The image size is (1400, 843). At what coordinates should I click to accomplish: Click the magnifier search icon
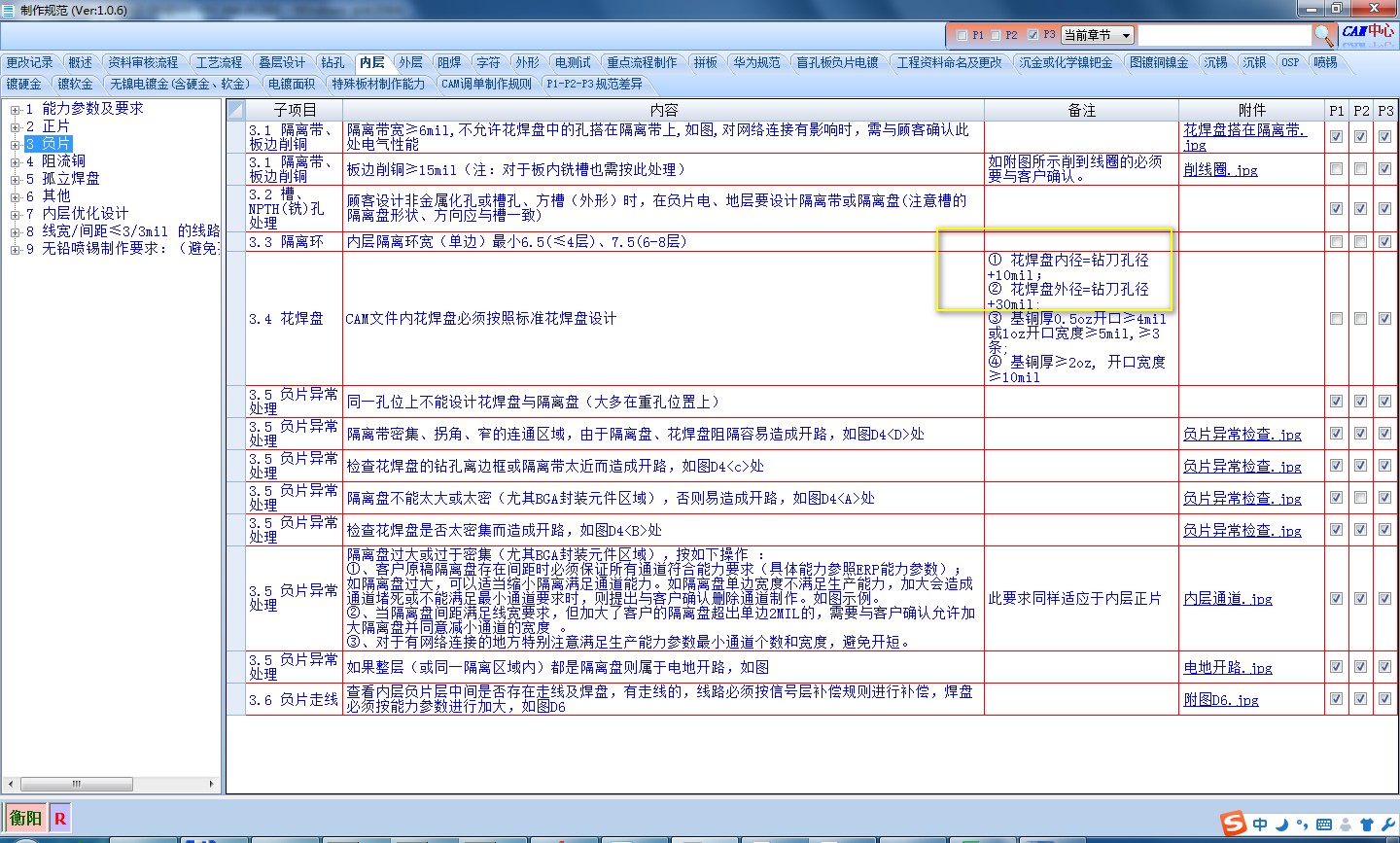pos(1324,35)
